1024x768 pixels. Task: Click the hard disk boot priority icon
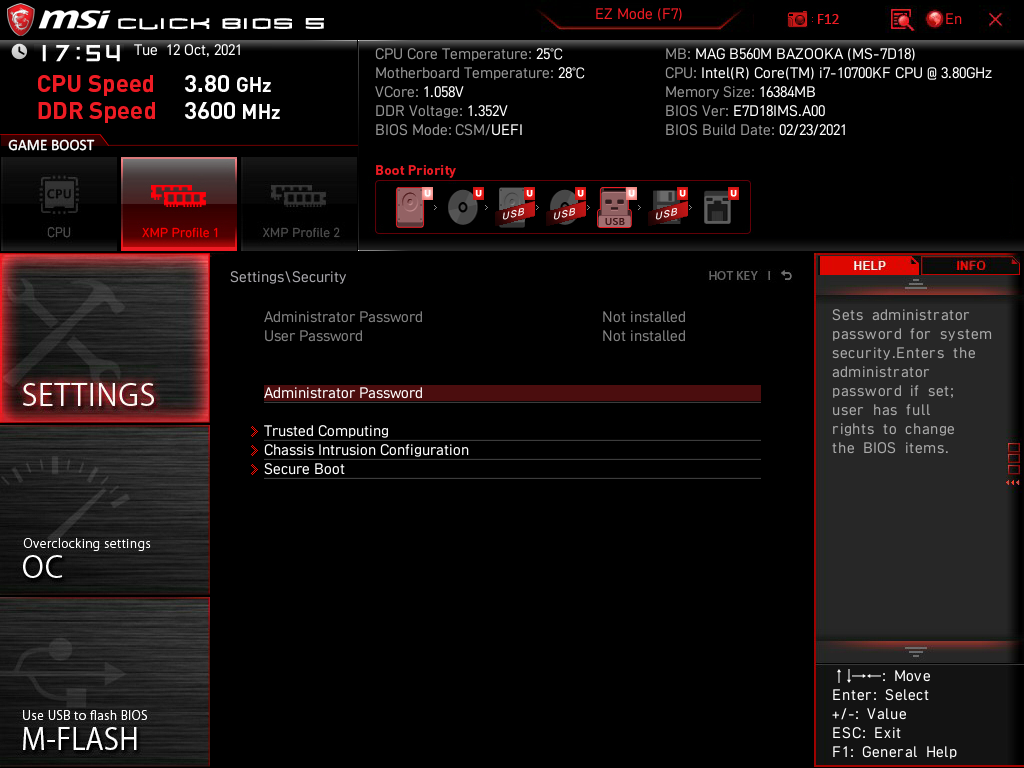click(x=412, y=207)
